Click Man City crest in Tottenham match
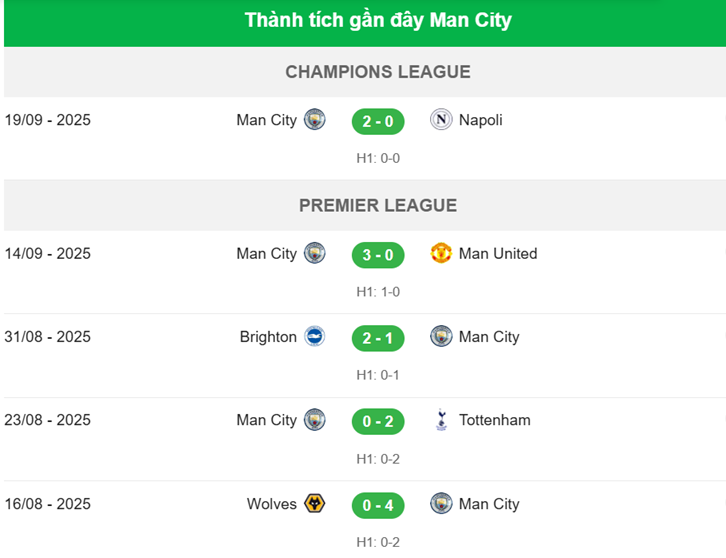The height and width of the screenshot is (558, 726). [x=315, y=420]
